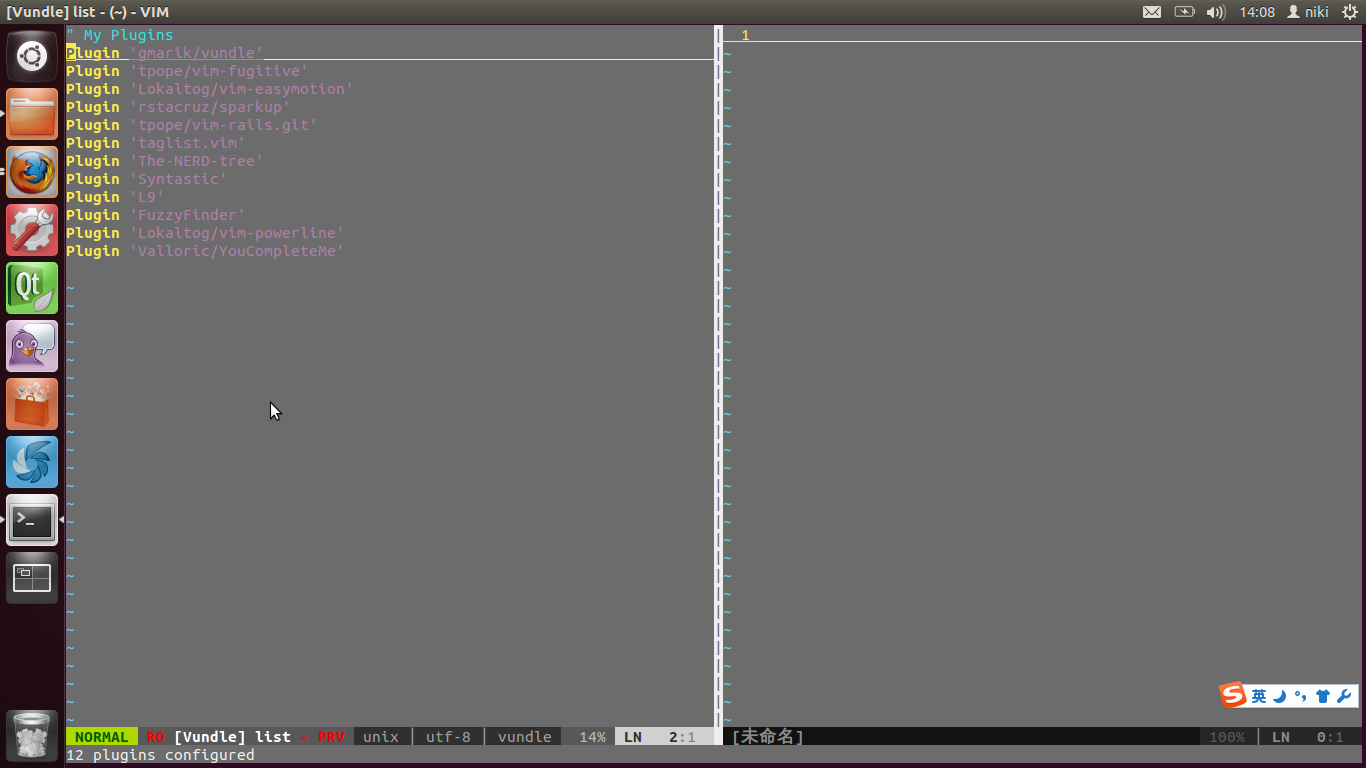Screen dimensions: 1366x768
Task: Click the PRV flag in statusline
Action: 331,737
